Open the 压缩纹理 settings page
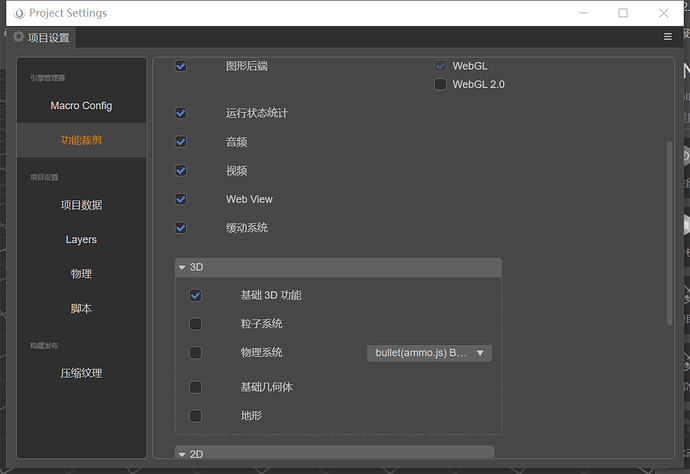This screenshot has height=474, width=690. 81,373
